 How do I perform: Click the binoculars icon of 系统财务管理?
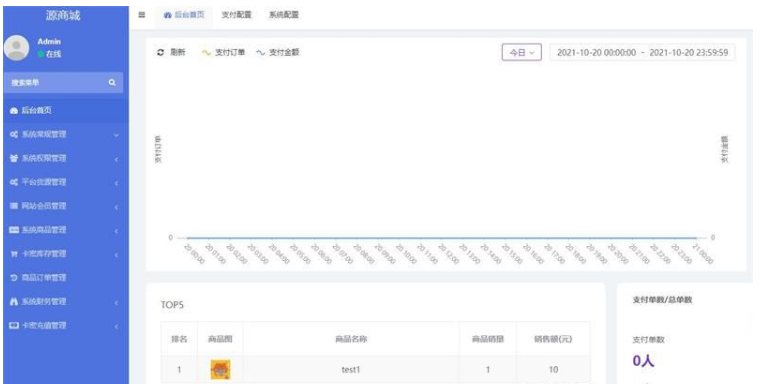(14, 301)
